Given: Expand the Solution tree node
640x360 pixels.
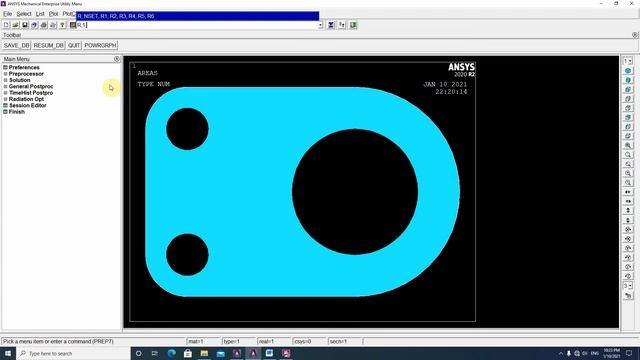Looking at the screenshot, I should click(x=6, y=80).
